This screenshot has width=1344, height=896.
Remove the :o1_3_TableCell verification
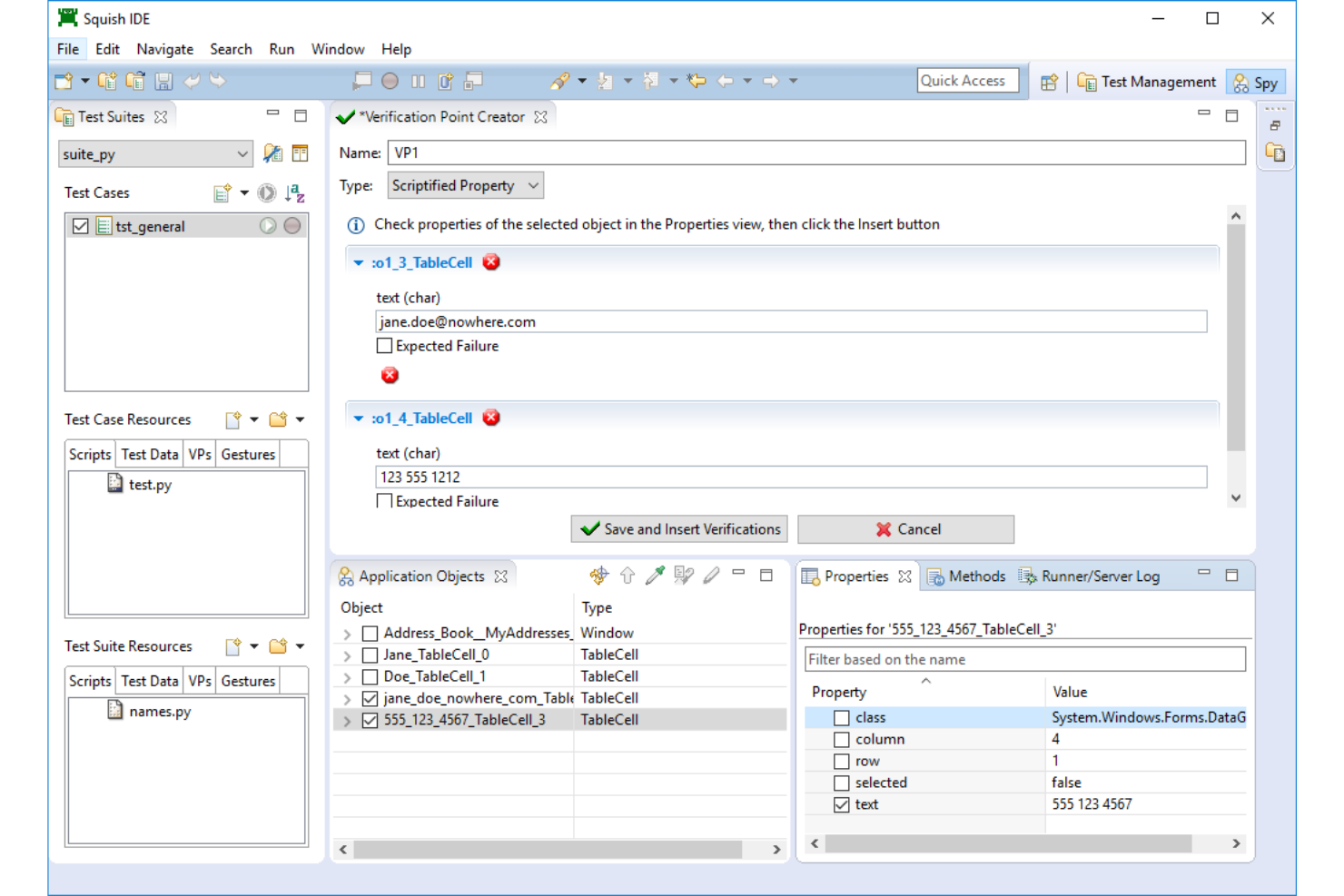point(491,262)
